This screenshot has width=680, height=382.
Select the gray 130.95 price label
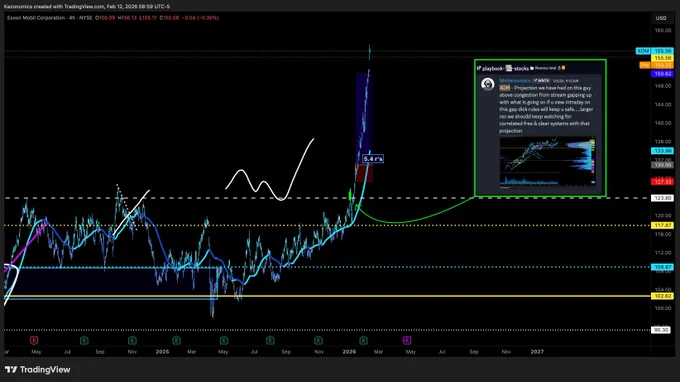click(663, 165)
